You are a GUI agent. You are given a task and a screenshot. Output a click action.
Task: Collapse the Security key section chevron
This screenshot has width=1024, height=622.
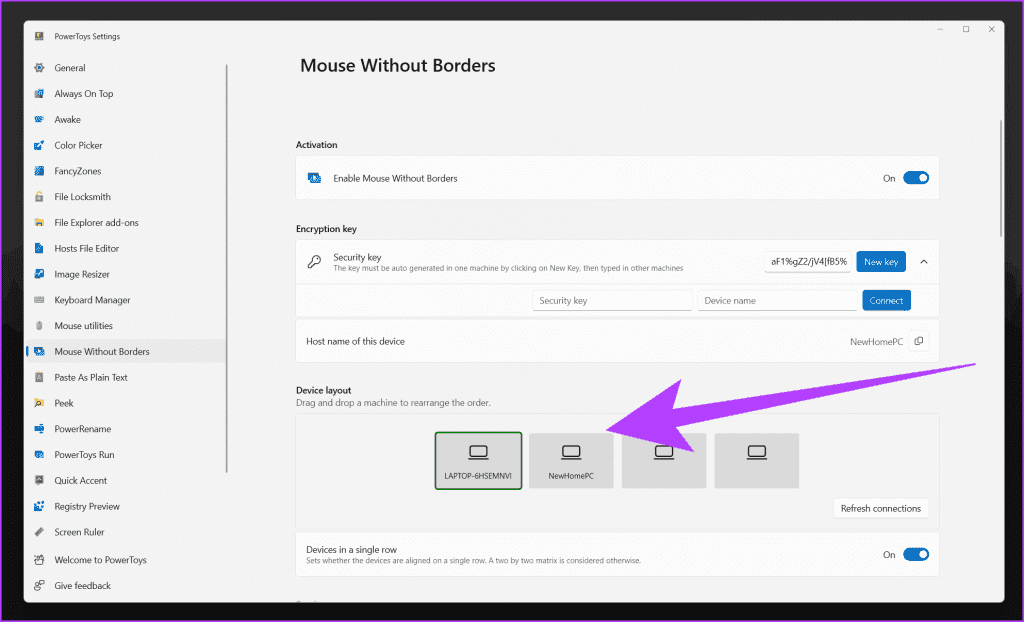click(x=923, y=262)
